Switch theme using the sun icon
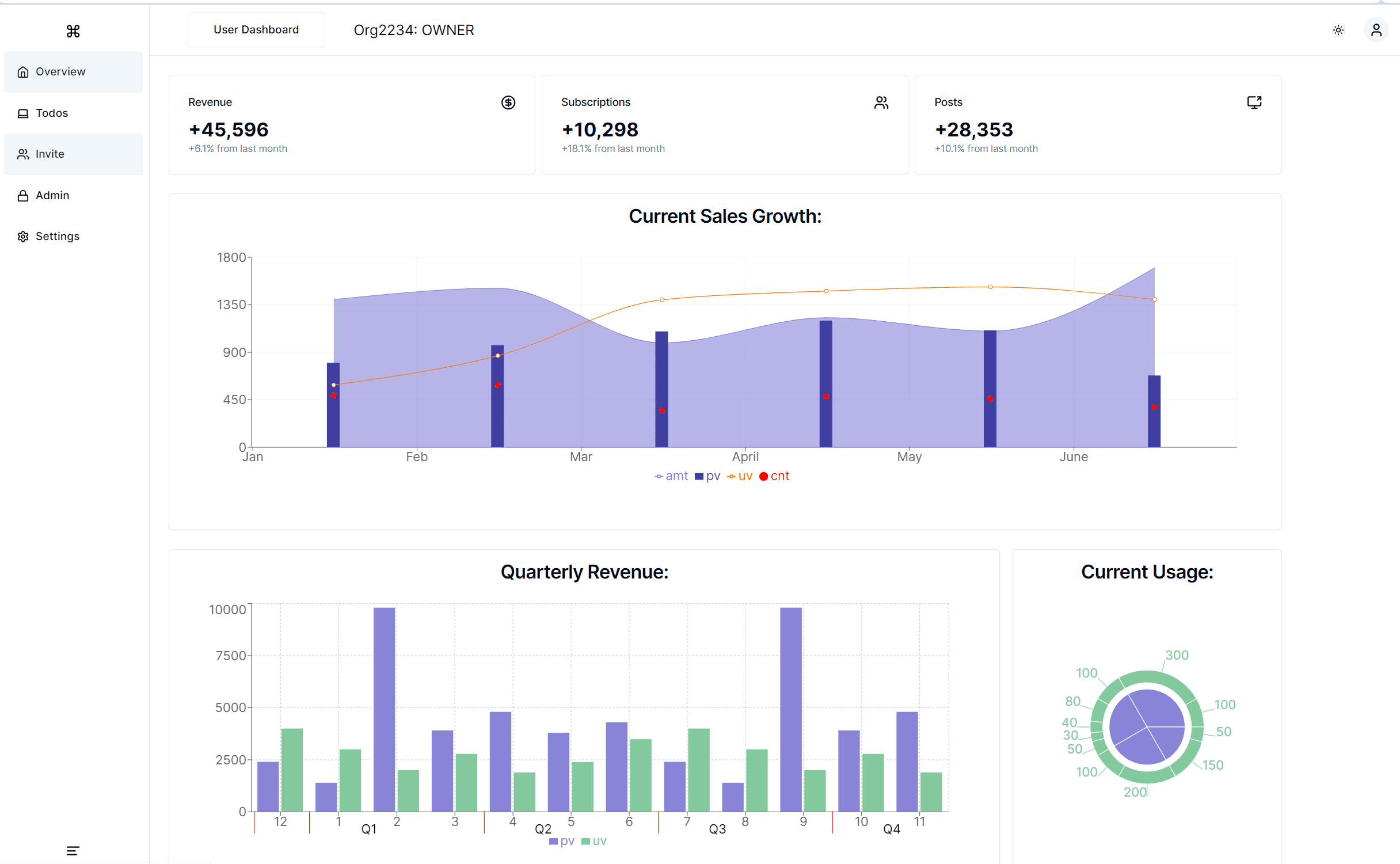This screenshot has width=1400, height=864. tap(1338, 30)
